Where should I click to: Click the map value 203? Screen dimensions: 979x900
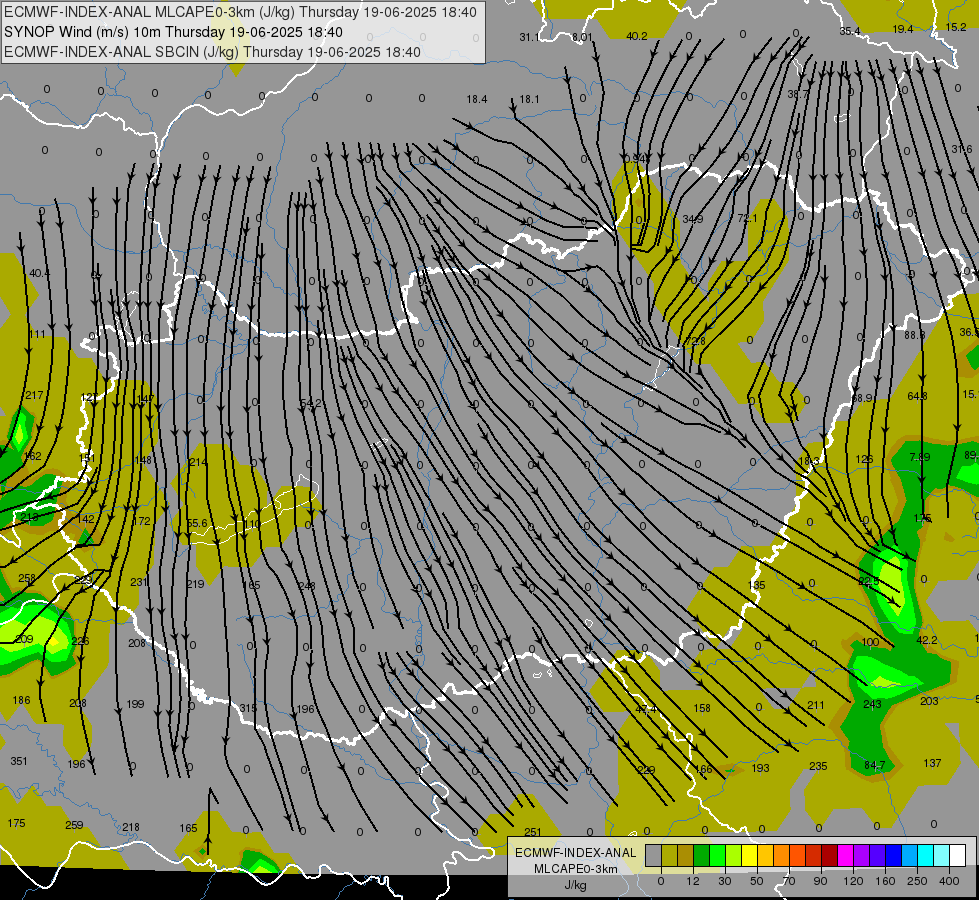[x=929, y=701]
